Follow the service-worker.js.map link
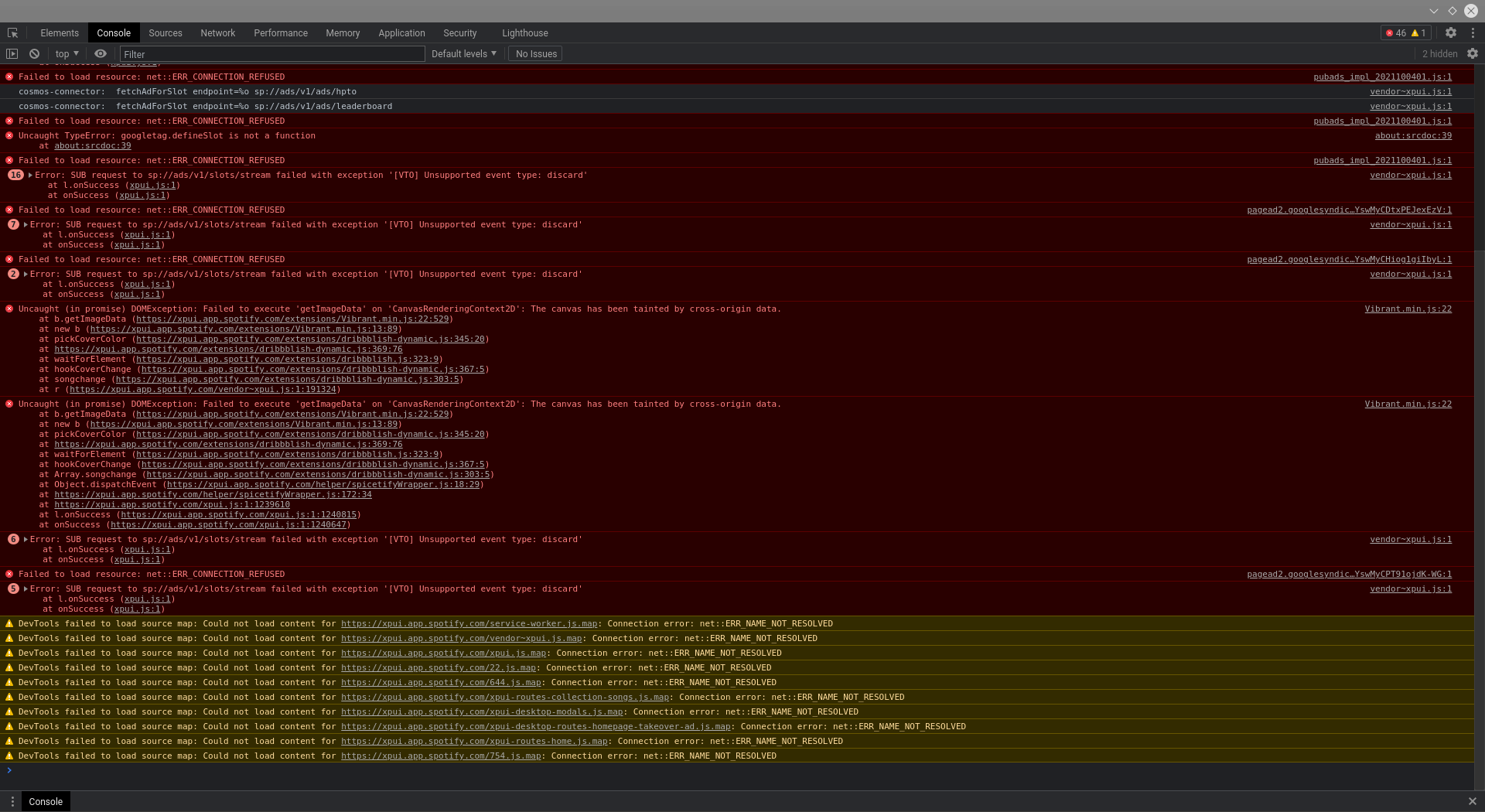Screen dimensions: 1485x812 click(469, 624)
